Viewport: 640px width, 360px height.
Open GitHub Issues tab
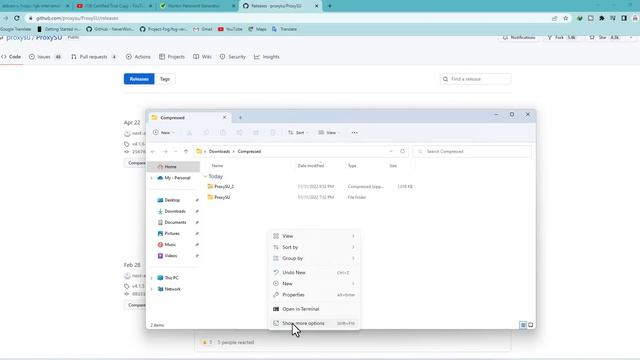pyautogui.click(x=45, y=57)
